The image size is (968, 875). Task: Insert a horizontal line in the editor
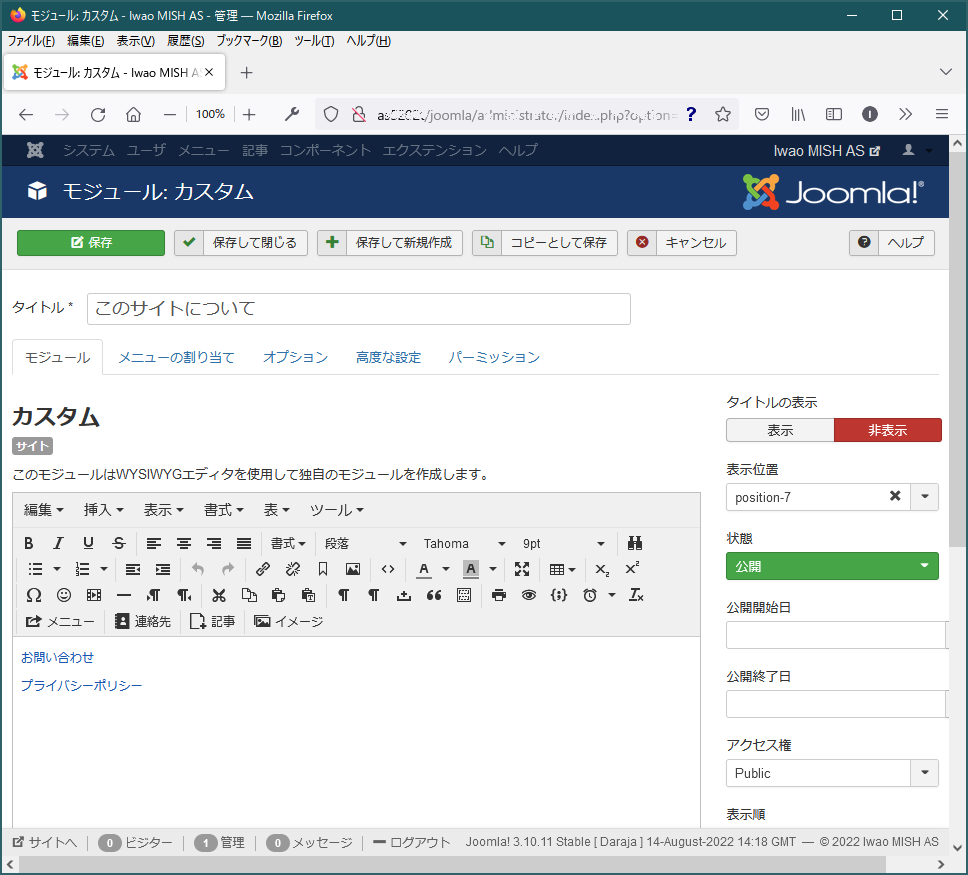124,595
